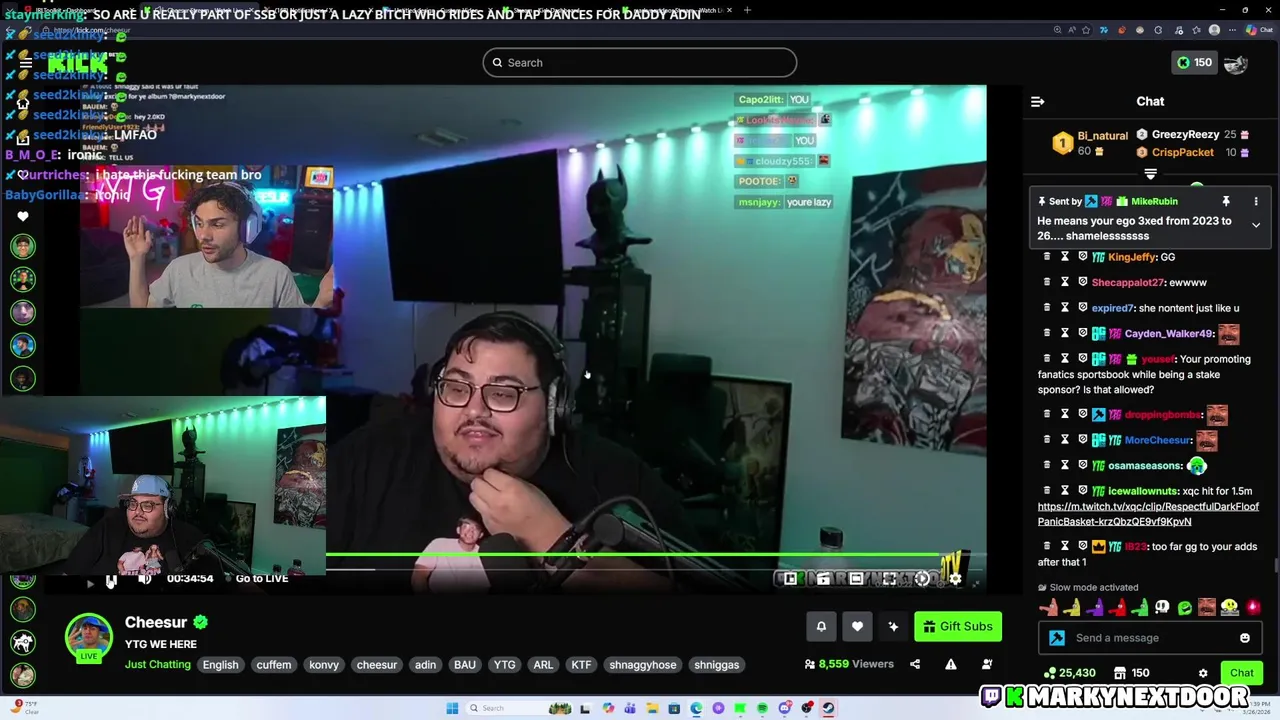Open the channel points showing 25,430
The image size is (1280, 720).
(1069, 673)
